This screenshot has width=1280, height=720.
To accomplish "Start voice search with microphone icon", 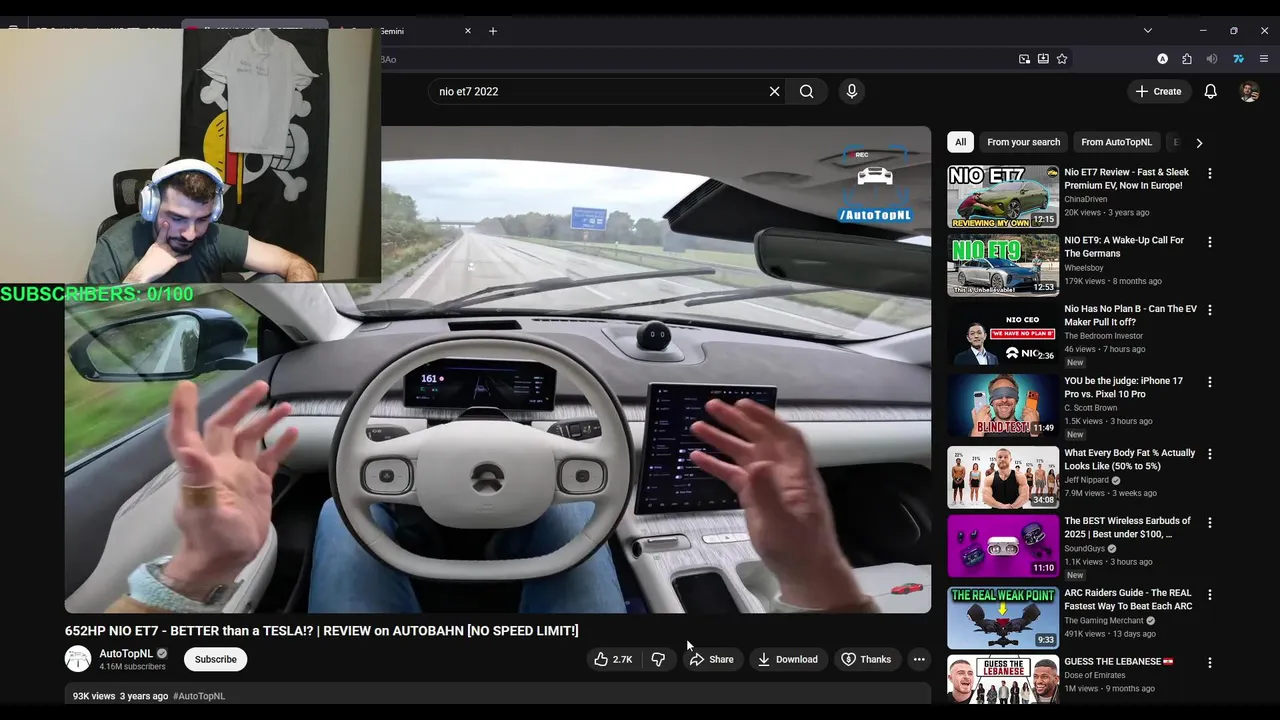I will click(852, 91).
